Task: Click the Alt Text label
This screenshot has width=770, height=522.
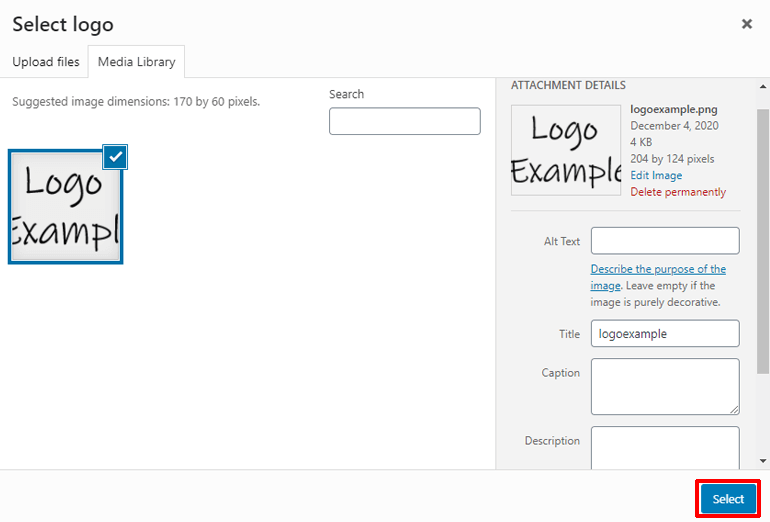Action: click(562, 241)
